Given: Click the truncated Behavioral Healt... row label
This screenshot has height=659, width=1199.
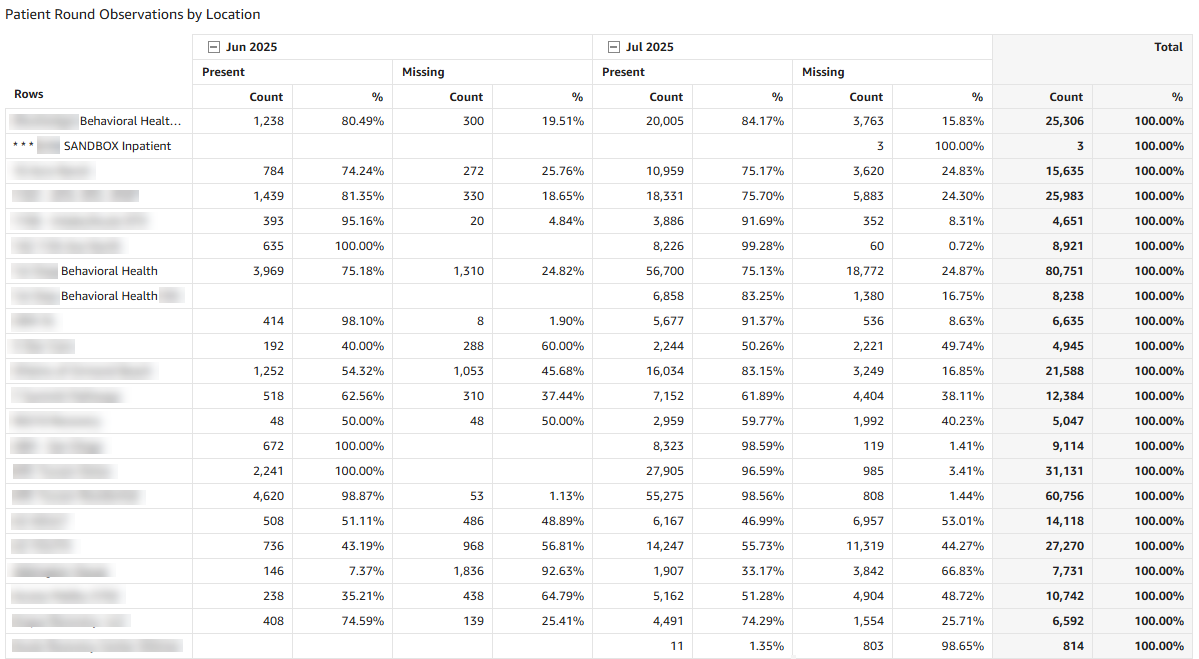Looking at the screenshot, I should [130, 121].
